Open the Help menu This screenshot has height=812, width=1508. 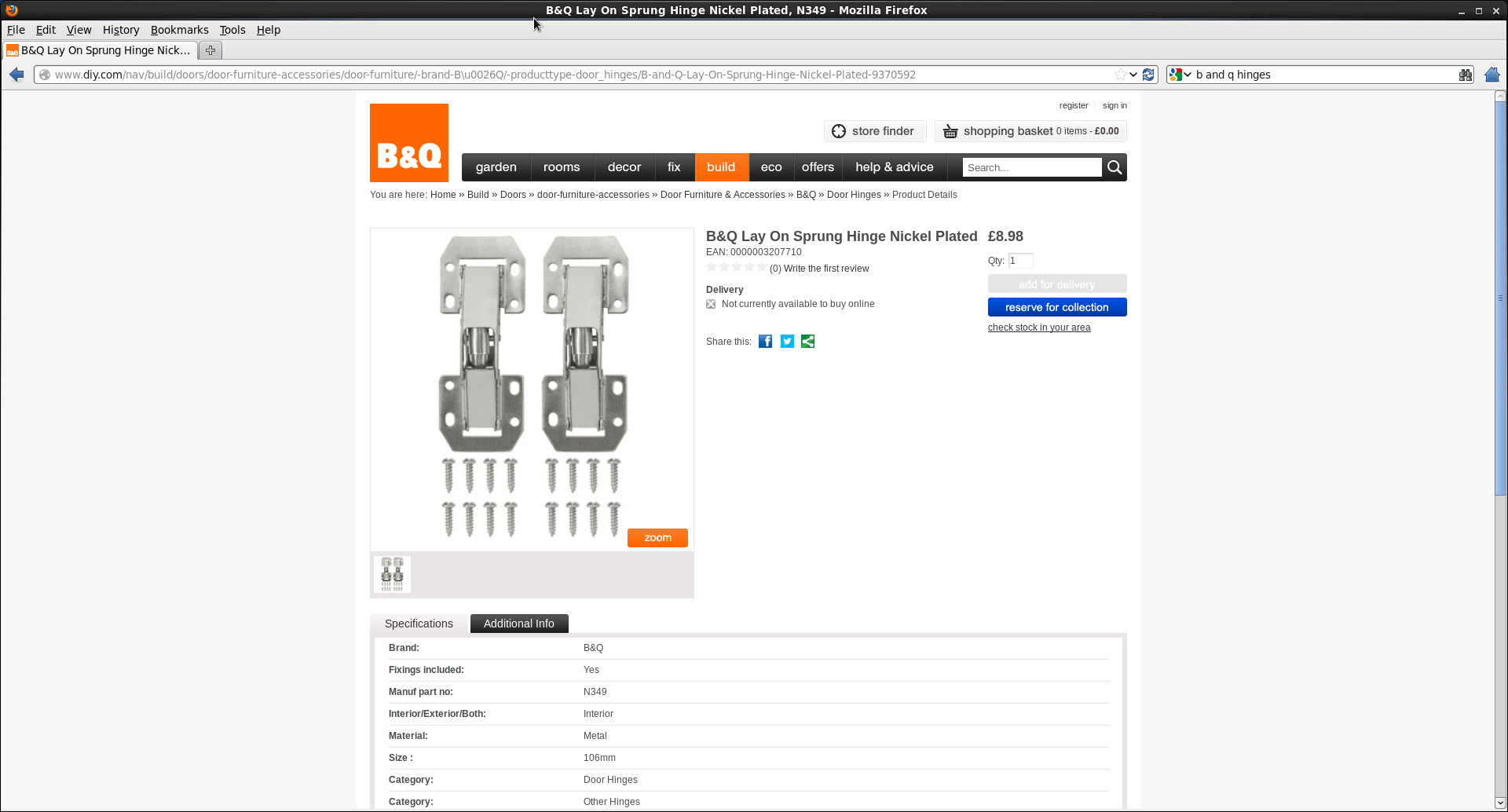(x=269, y=30)
